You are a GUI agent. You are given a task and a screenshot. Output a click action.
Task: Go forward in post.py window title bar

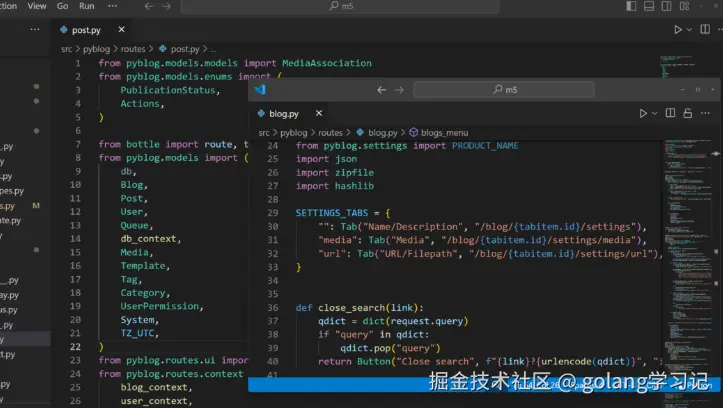point(166,6)
